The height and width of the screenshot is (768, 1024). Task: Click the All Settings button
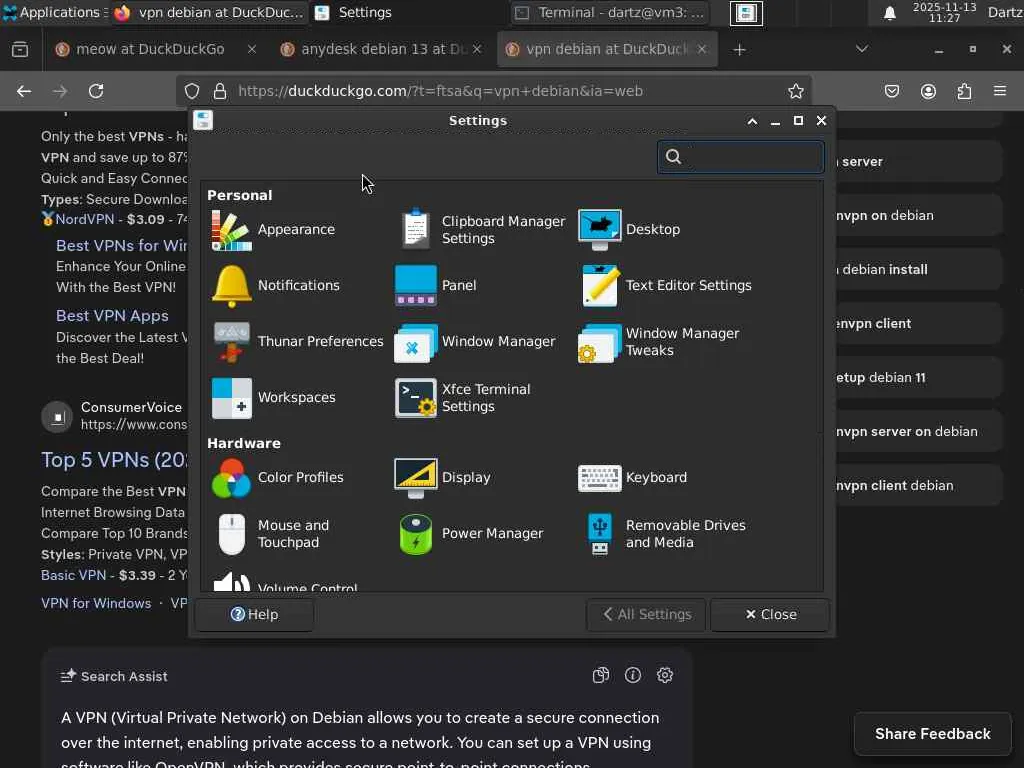[647, 615]
